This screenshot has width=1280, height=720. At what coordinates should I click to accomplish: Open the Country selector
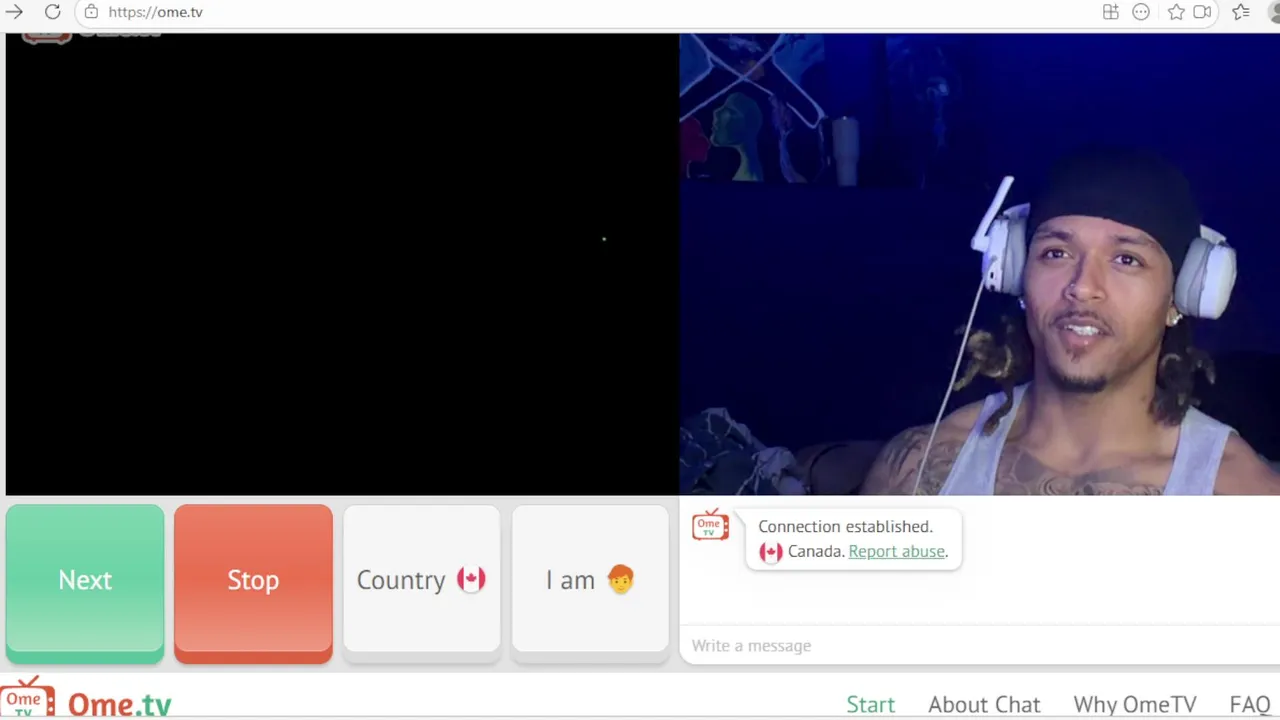(421, 582)
